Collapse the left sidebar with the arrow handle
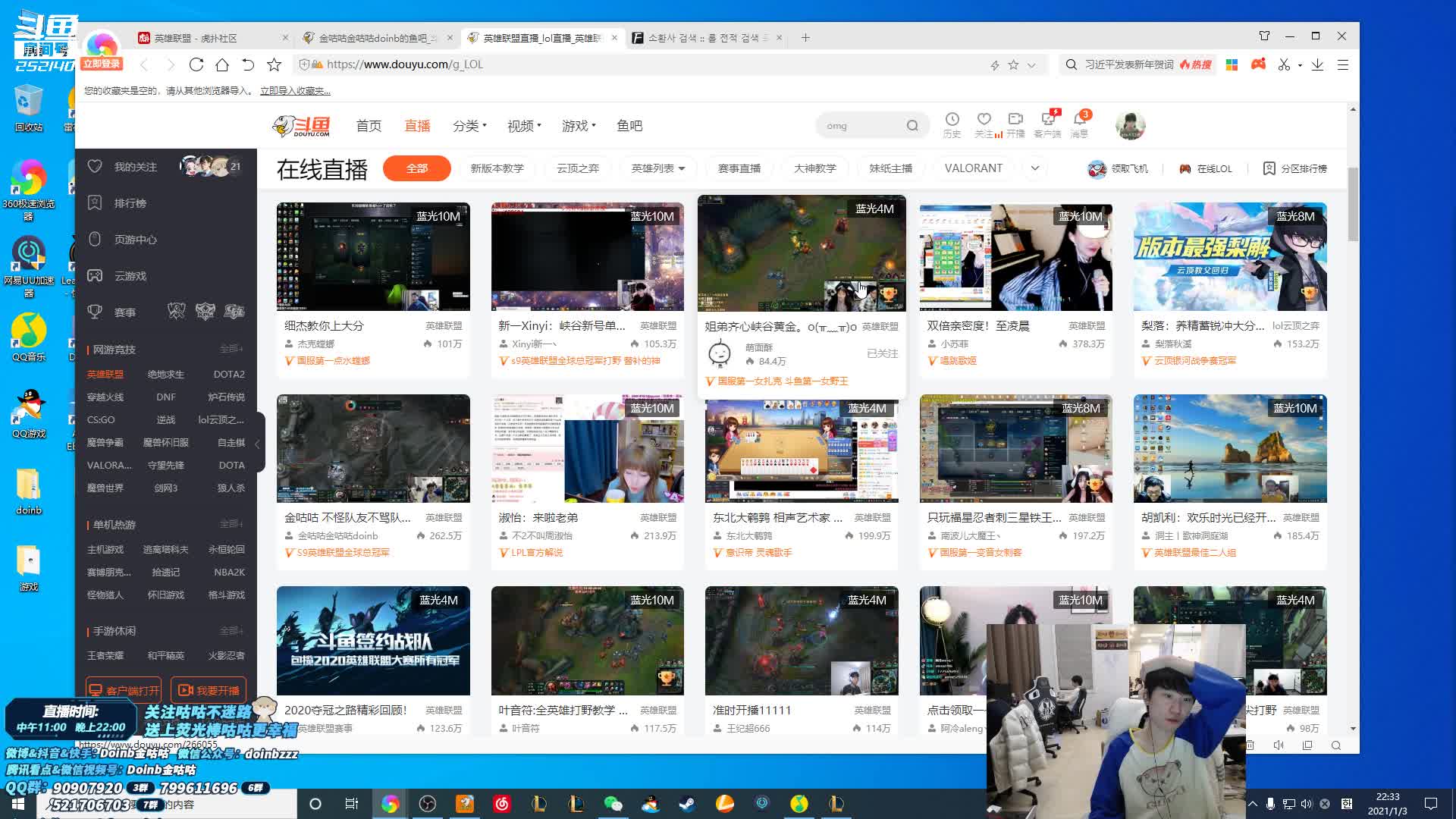This screenshot has width=1456, height=819. (258, 444)
